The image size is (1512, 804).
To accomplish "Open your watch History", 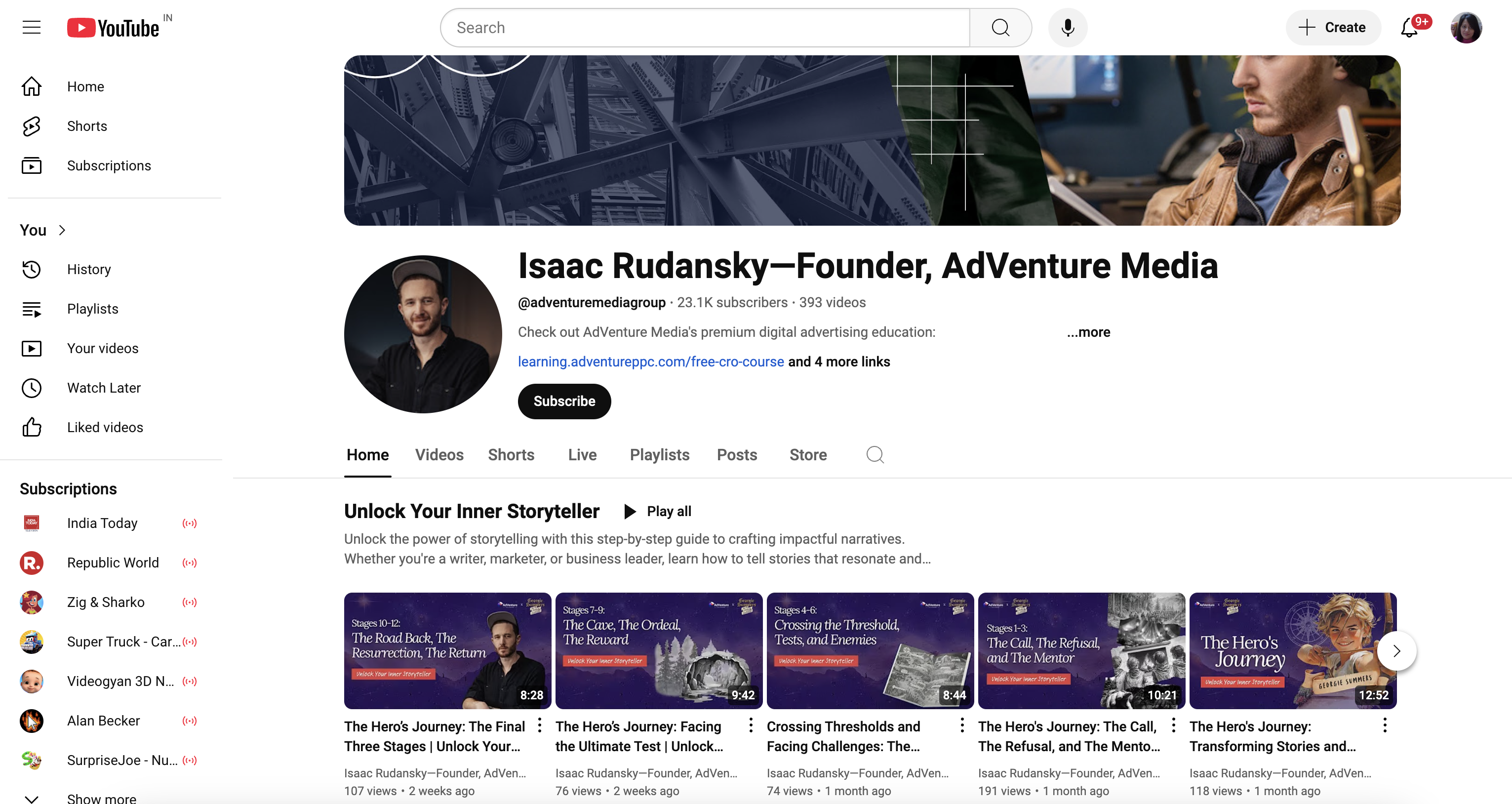I will pyautogui.click(x=88, y=269).
